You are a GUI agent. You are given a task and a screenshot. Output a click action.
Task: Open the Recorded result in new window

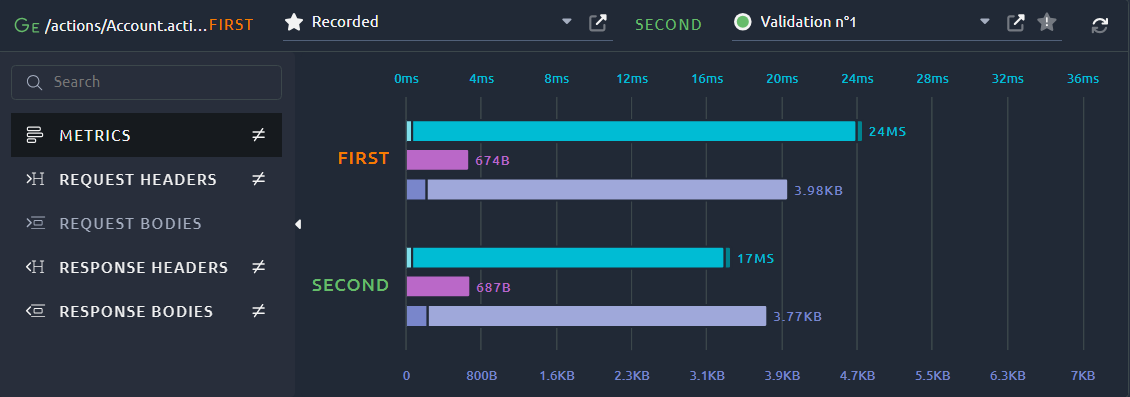tap(597, 22)
